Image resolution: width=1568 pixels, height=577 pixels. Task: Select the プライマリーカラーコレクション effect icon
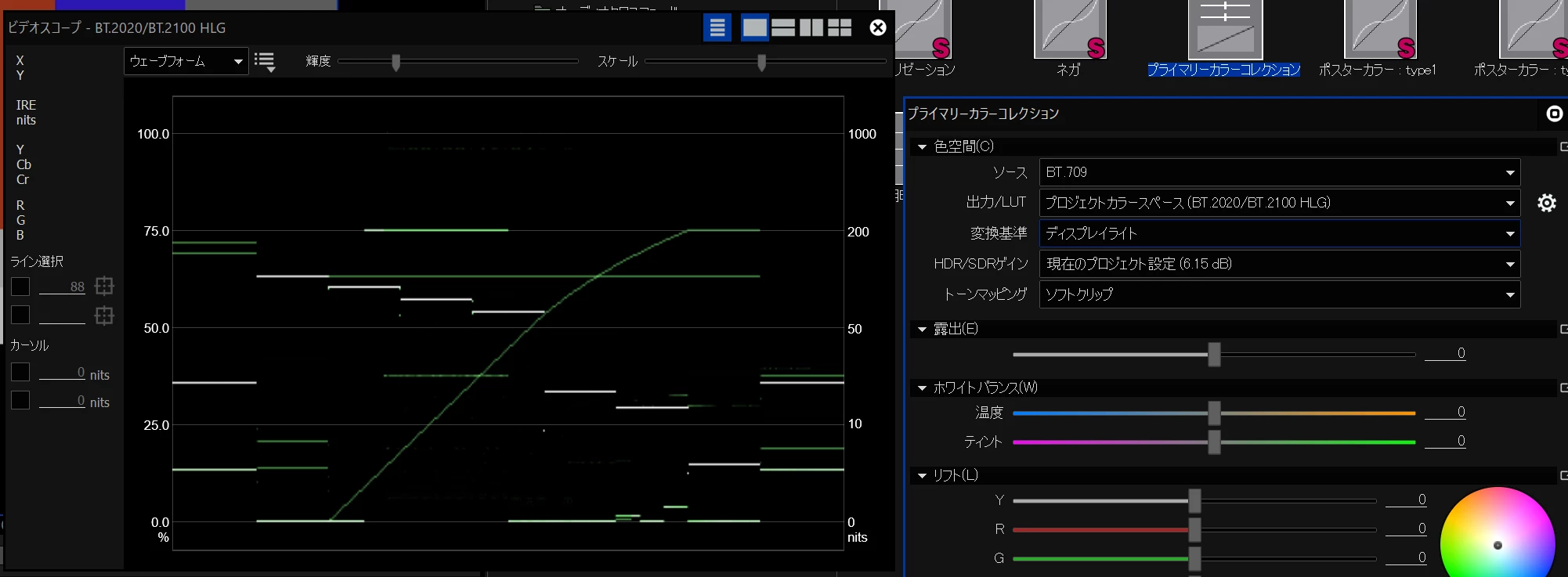[x=1225, y=29]
